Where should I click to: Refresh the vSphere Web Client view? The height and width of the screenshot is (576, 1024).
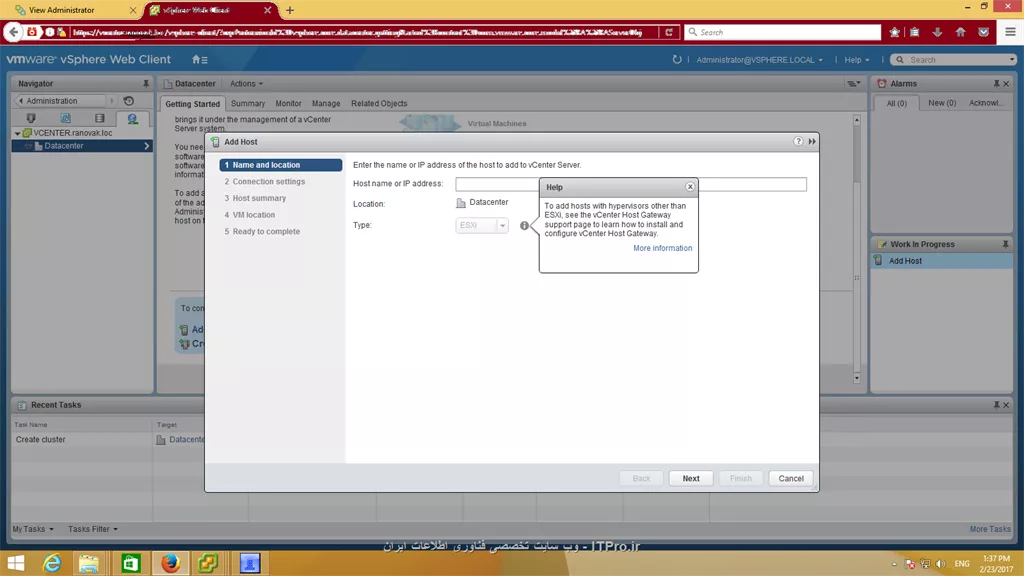(677, 59)
